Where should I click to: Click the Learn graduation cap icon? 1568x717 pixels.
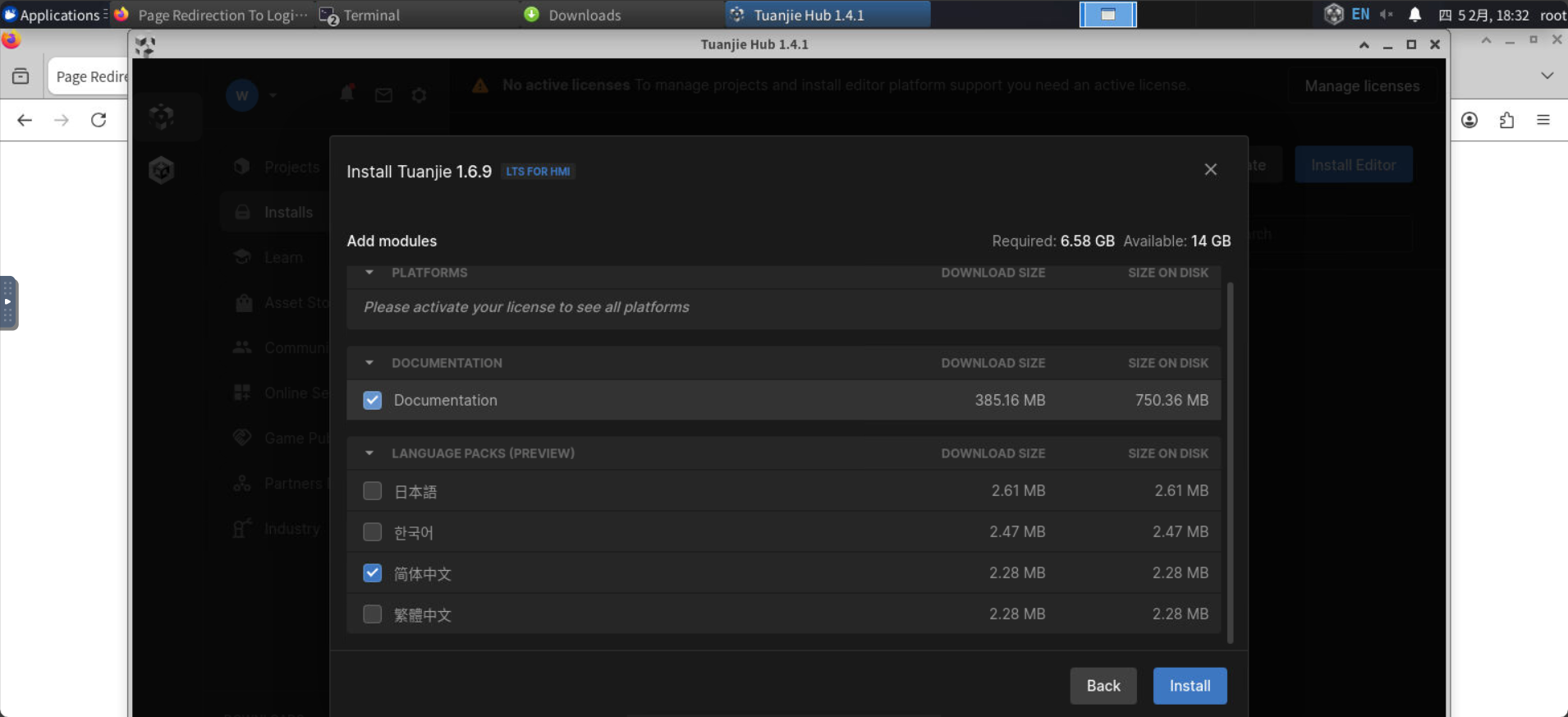tap(242, 257)
